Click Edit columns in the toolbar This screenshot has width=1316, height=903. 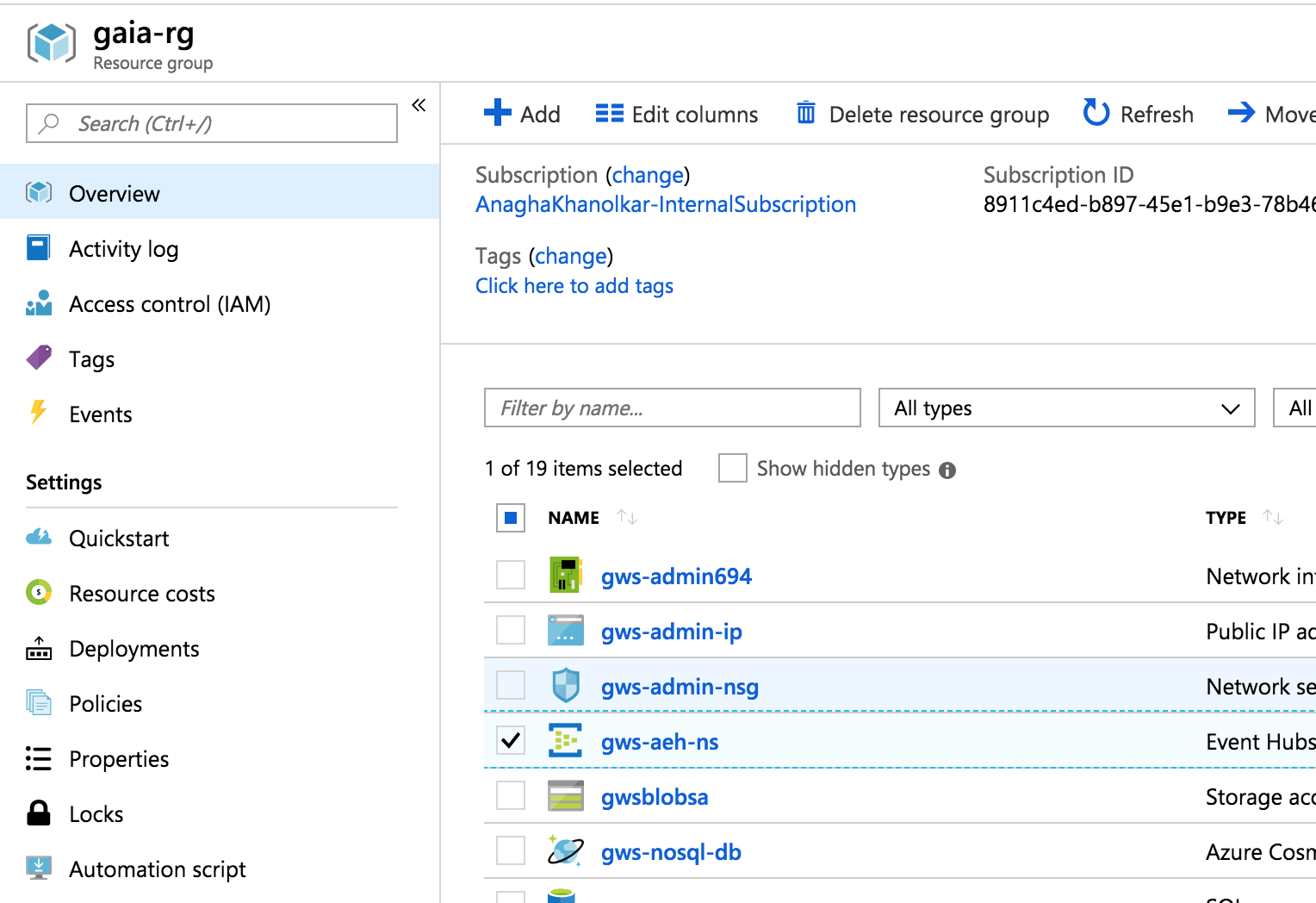click(695, 115)
